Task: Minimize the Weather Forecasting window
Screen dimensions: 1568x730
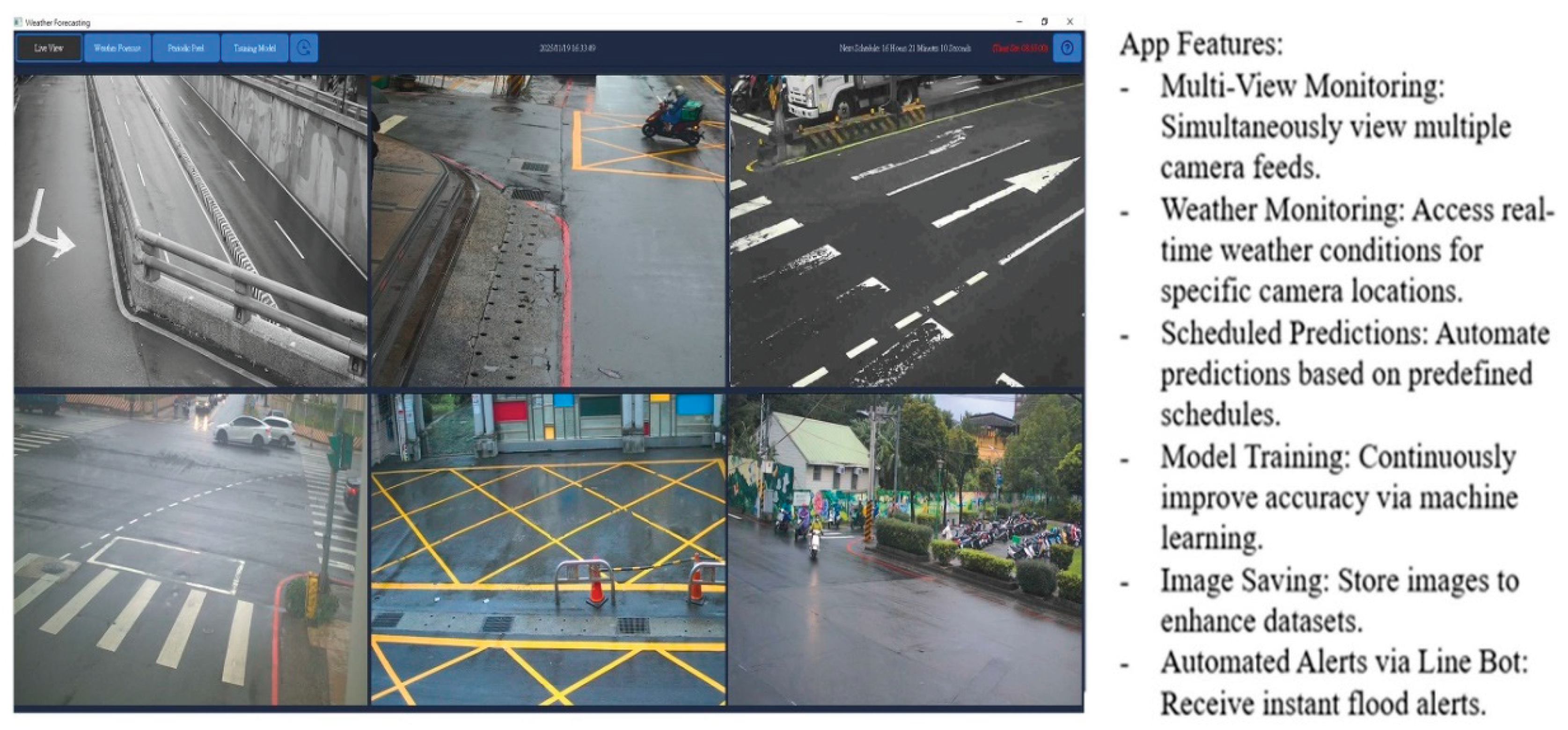Action: [1019, 22]
